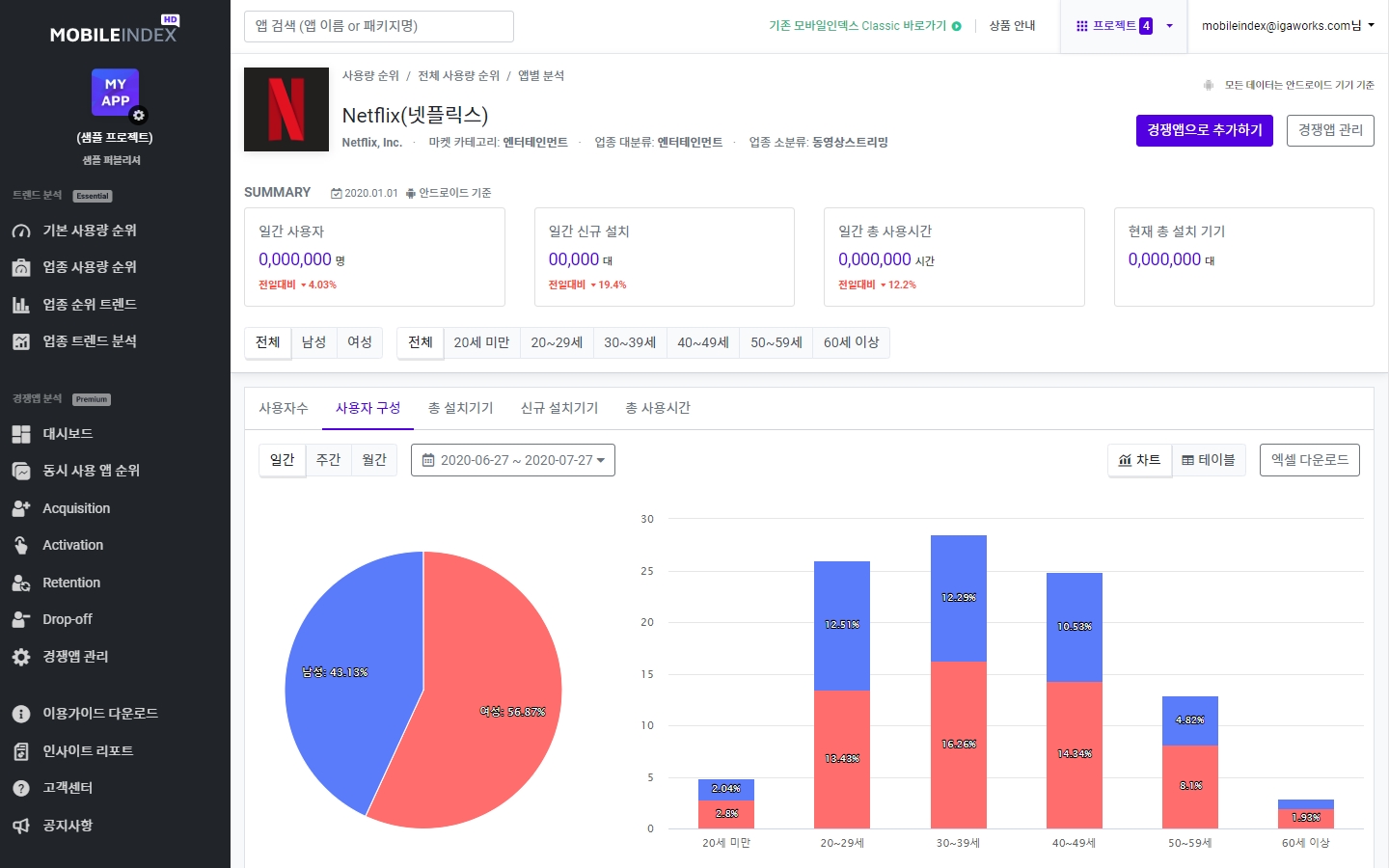This screenshot has height=868, width=1389.
Task: Click the 업종 트렌드 분석 chart icon
Action: pos(21,341)
